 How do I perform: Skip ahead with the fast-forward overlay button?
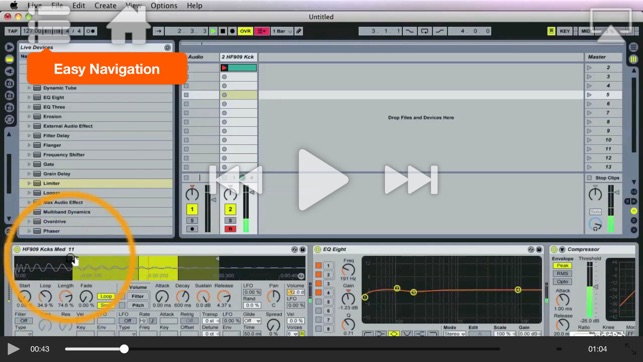[411, 180]
